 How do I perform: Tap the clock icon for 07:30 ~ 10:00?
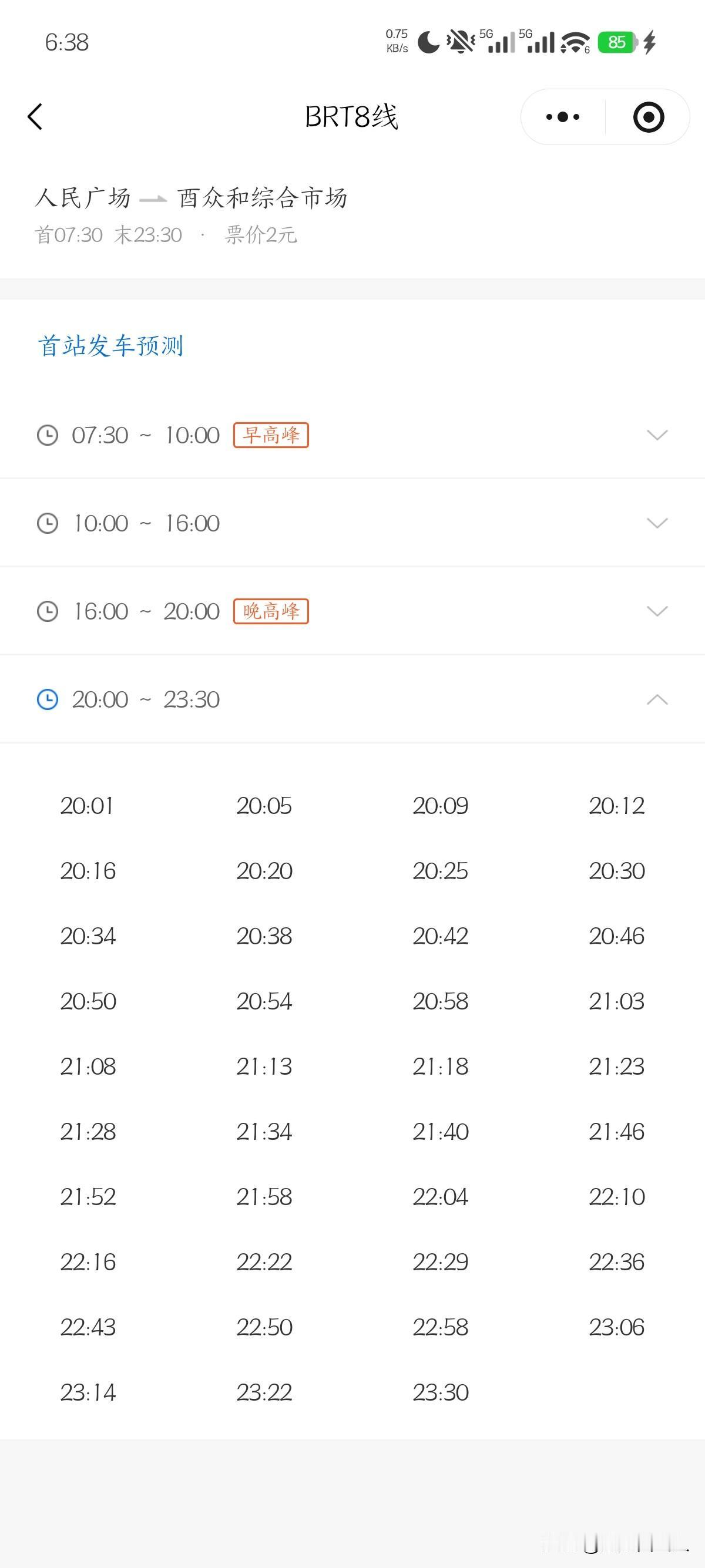48,435
